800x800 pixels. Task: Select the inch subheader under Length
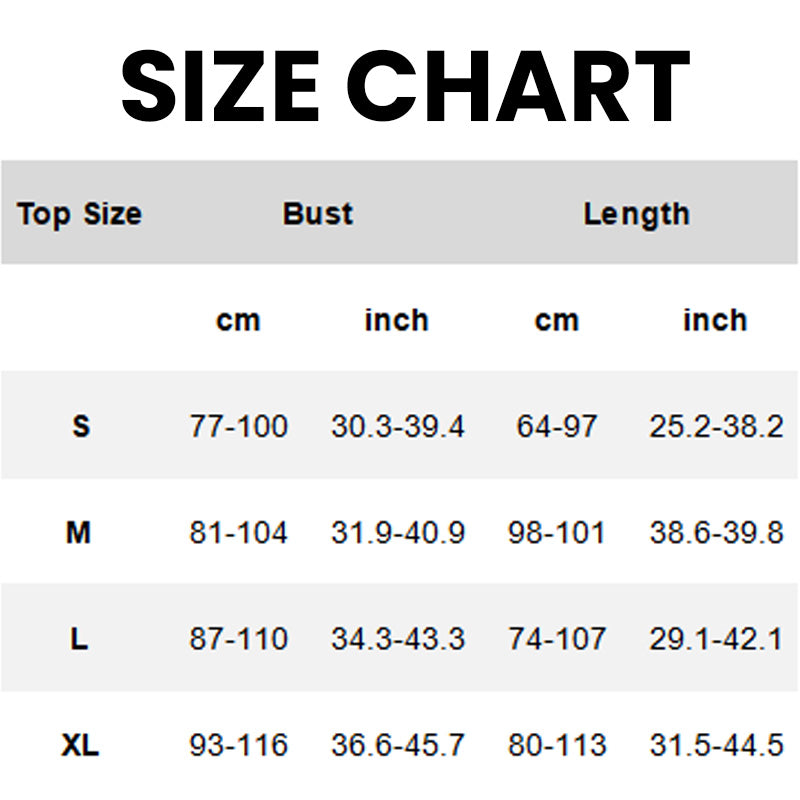pos(715,320)
